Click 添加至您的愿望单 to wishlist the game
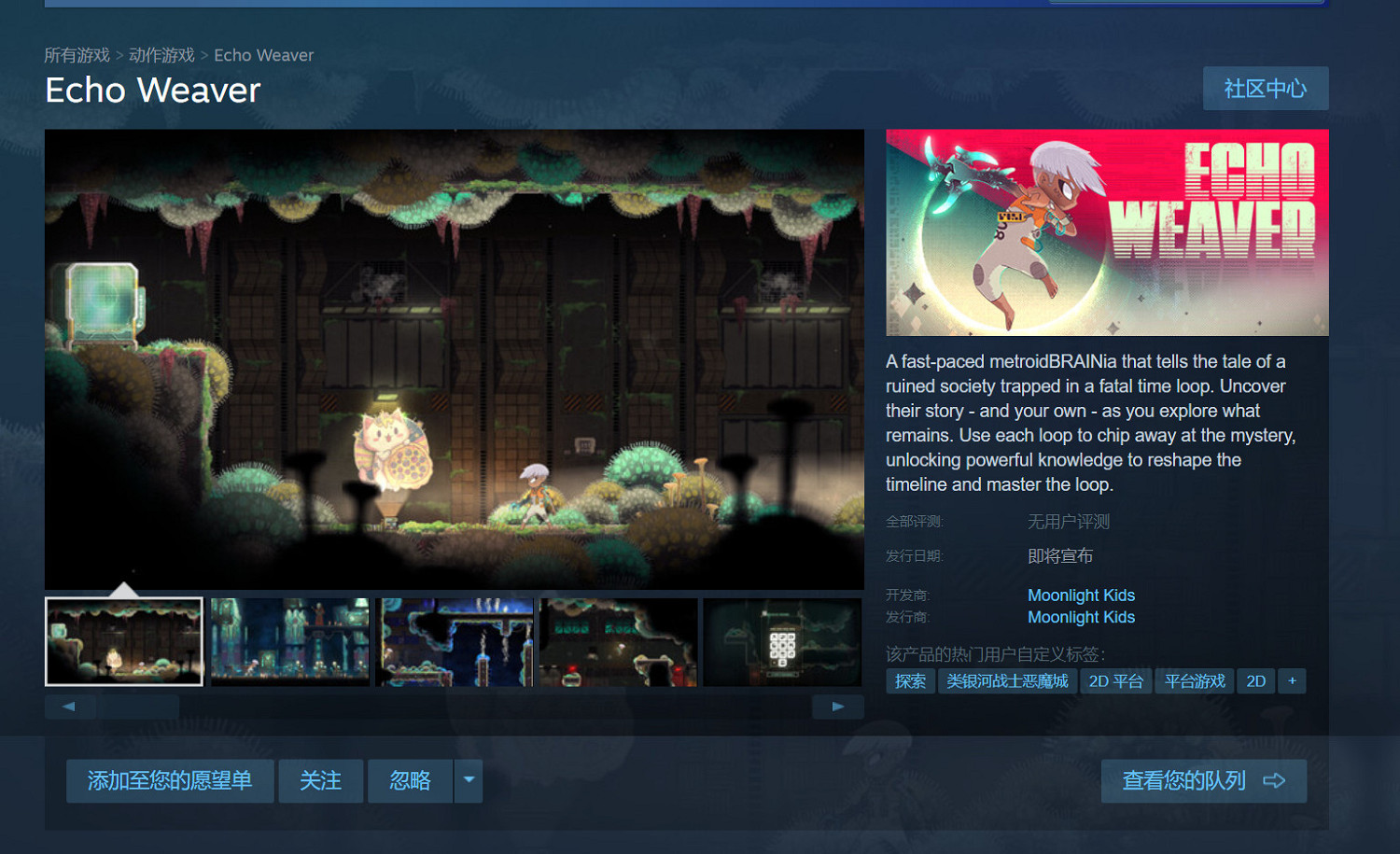The image size is (1400, 854). [x=169, y=781]
